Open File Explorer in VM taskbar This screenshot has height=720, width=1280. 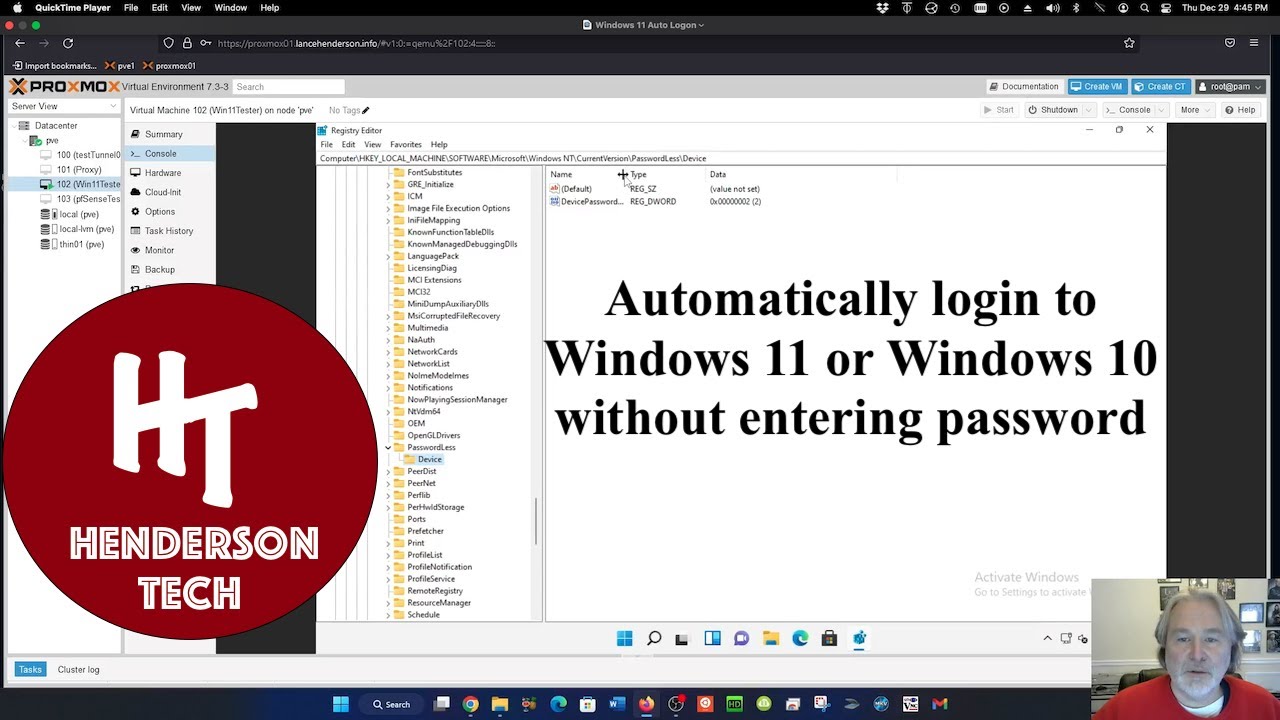pyautogui.click(x=771, y=638)
